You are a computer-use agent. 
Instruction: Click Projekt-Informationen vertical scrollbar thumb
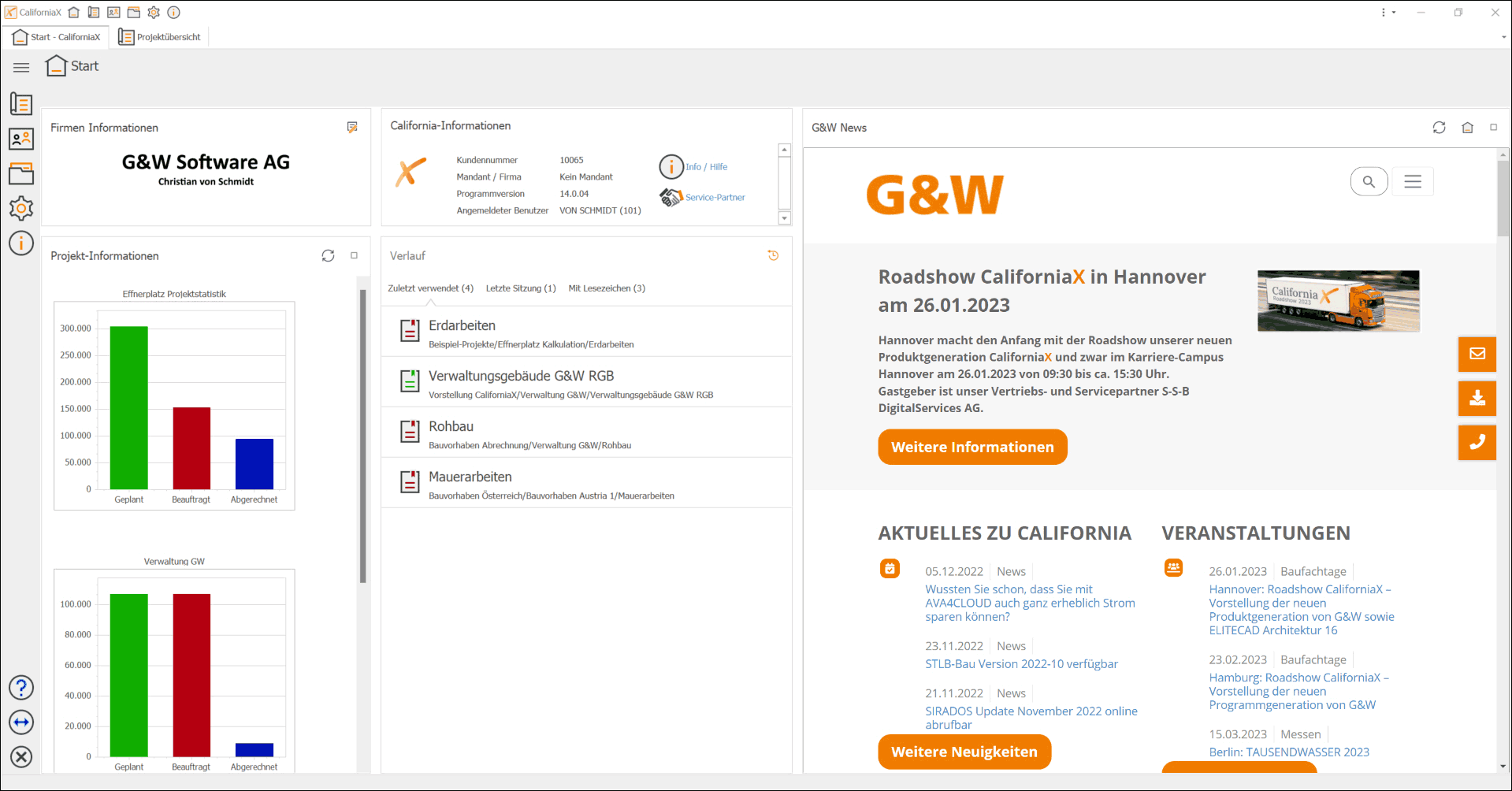pyautogui.click(x=363, y=436)
